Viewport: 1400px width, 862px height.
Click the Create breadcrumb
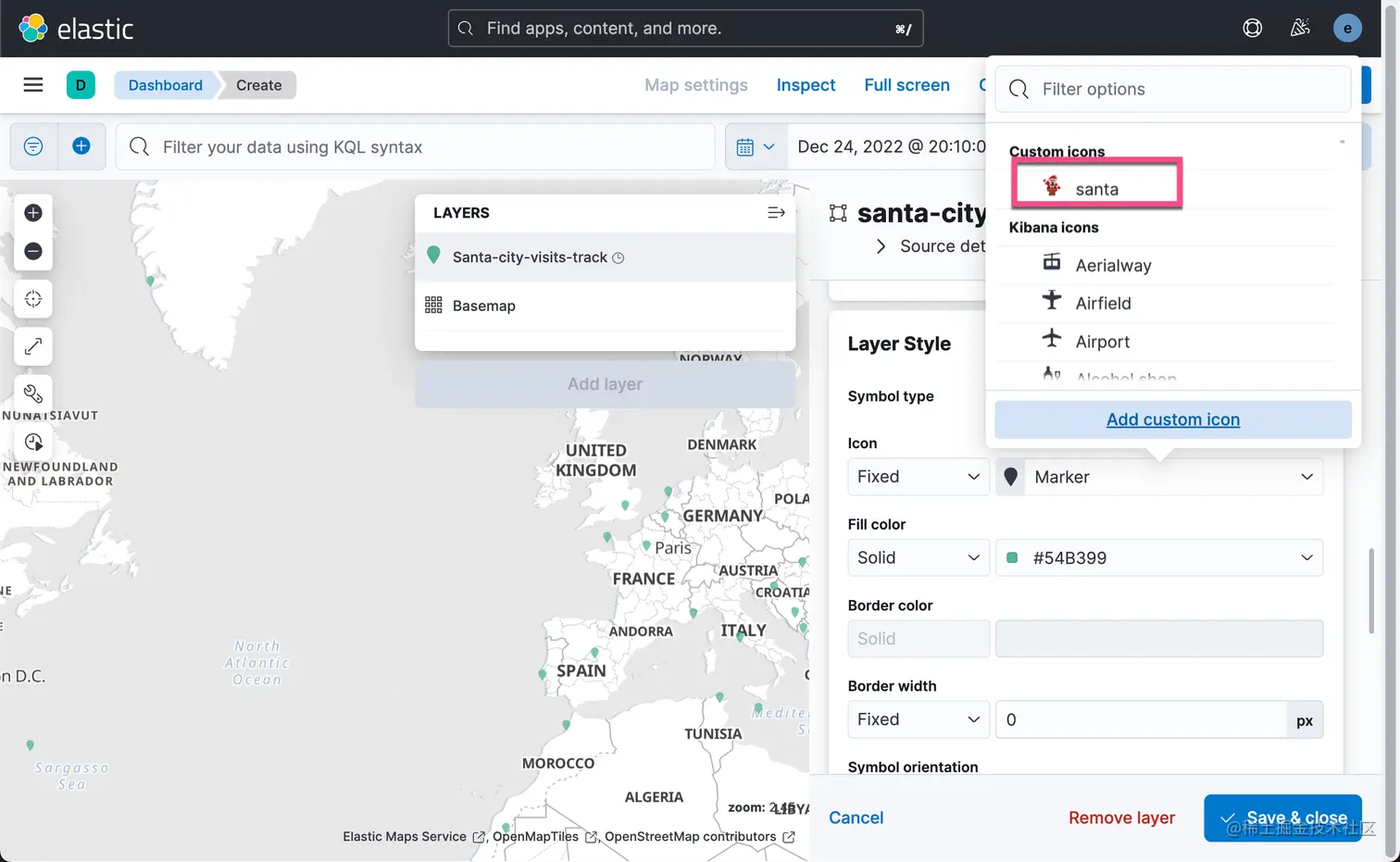click(258, 85)
